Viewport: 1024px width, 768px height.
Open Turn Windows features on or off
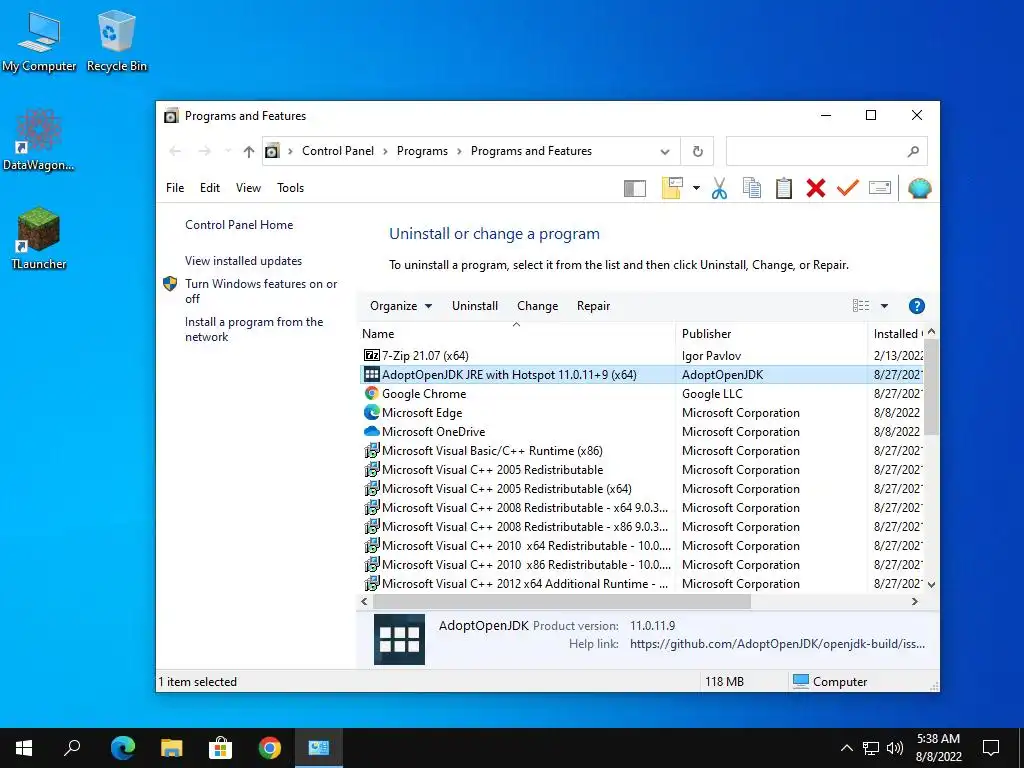261,291
